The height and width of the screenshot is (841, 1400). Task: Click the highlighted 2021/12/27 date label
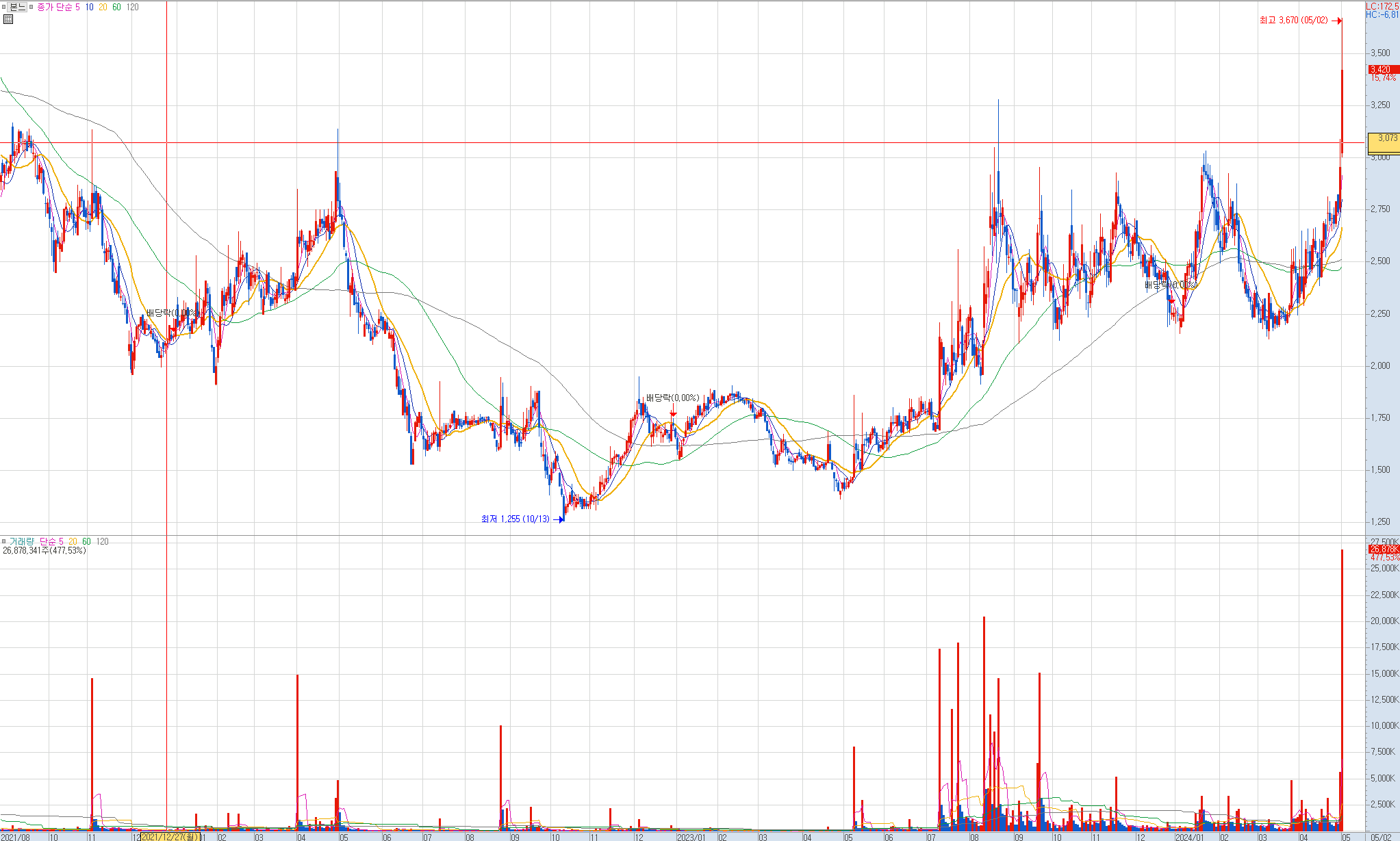(x=170, y=836)
